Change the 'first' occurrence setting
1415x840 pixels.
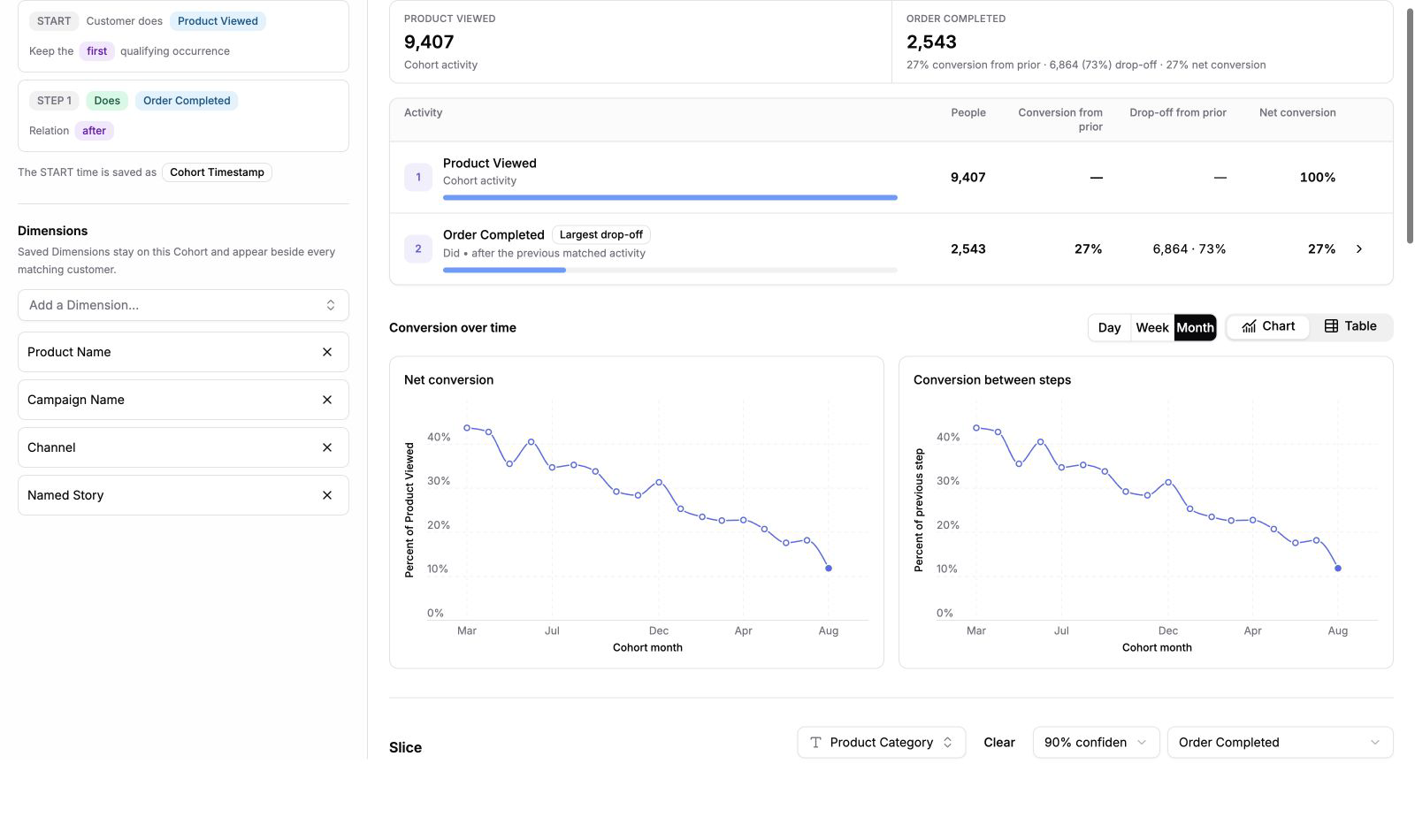pyautogui.click(x=97, y=51)
